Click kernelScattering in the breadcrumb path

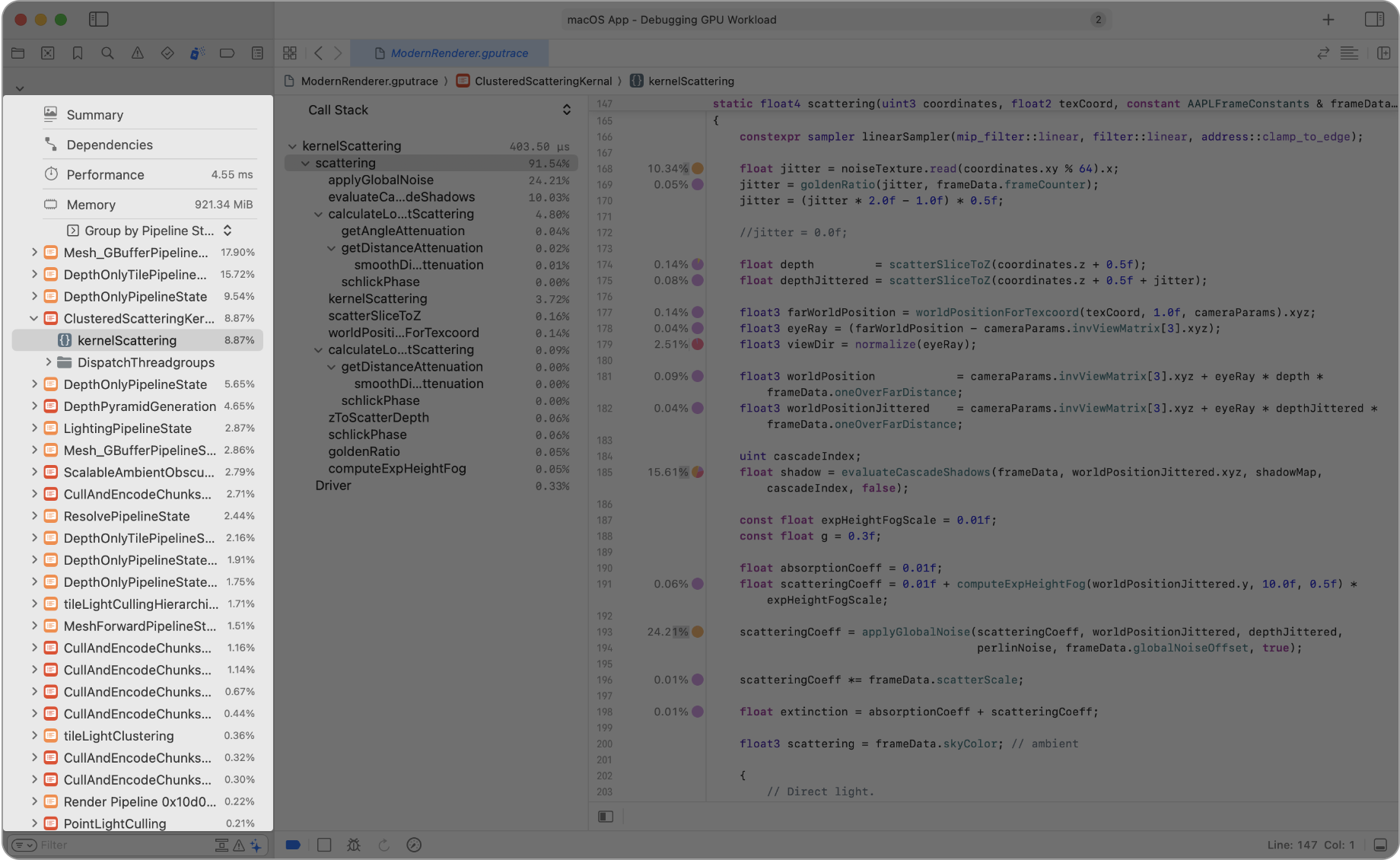click(x=692, y=81)
